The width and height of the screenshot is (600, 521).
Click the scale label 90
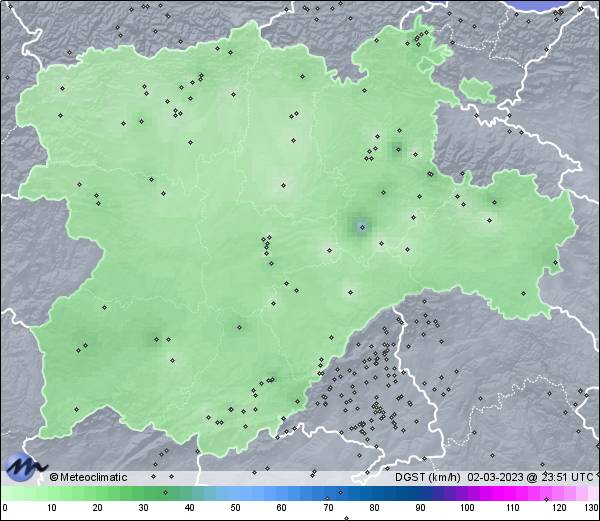420,508
